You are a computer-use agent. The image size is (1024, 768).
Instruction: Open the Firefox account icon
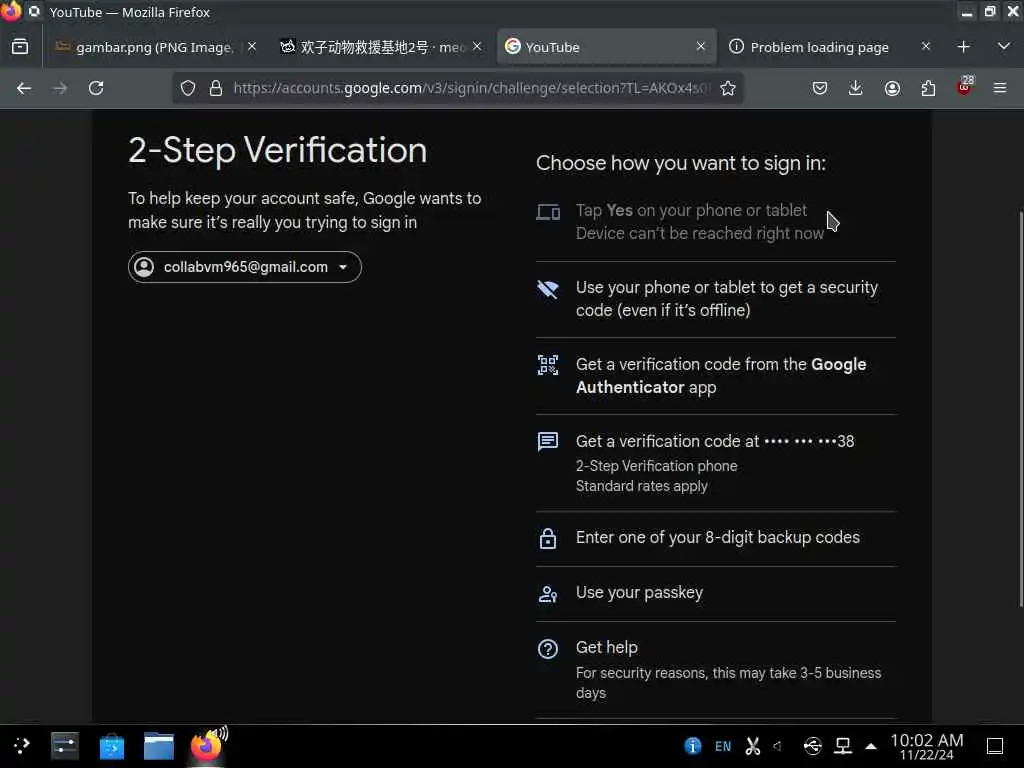892,88
